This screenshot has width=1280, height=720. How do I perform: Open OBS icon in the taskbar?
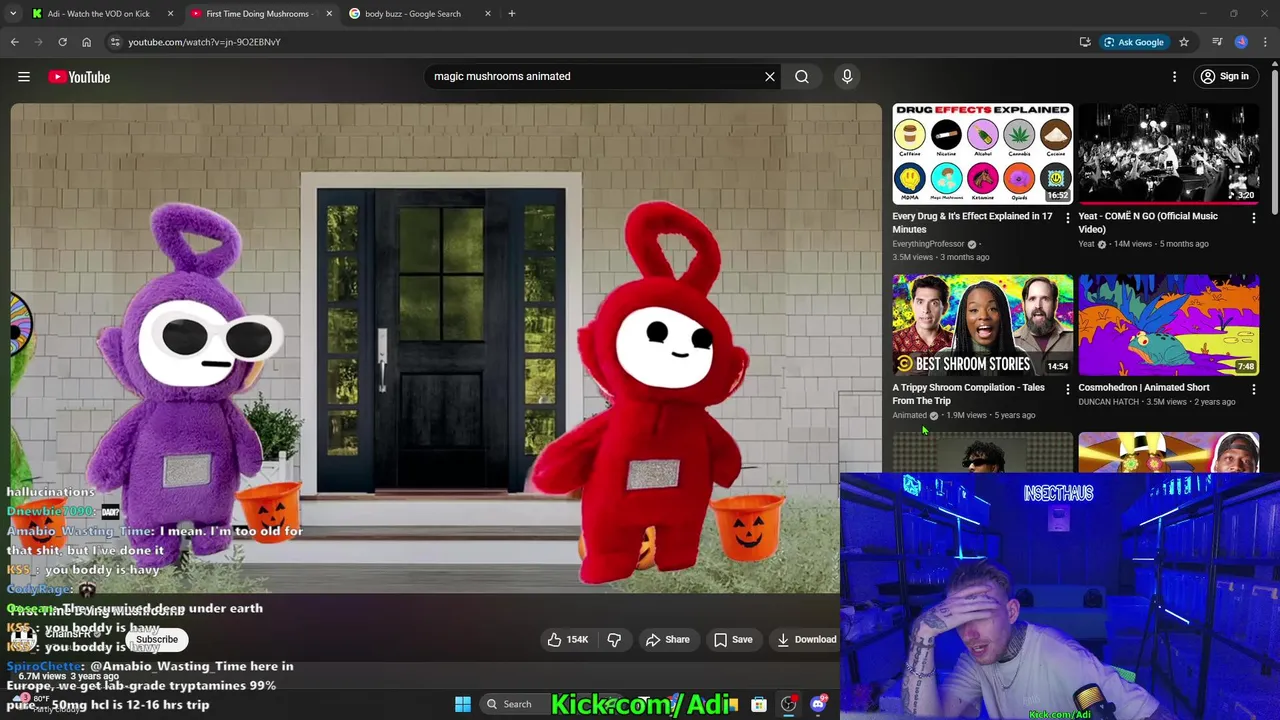point(789,704)
